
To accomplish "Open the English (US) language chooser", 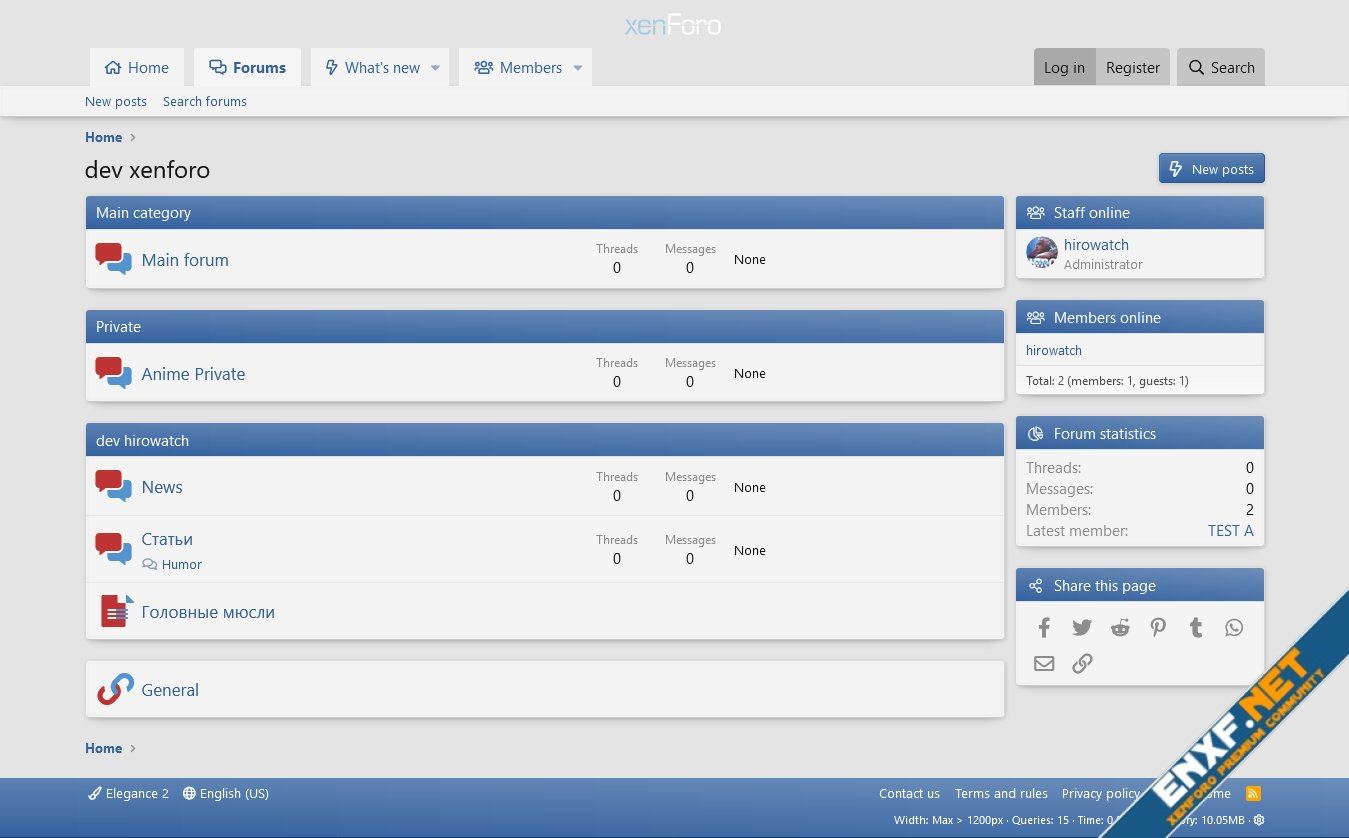I will [226, 793].
